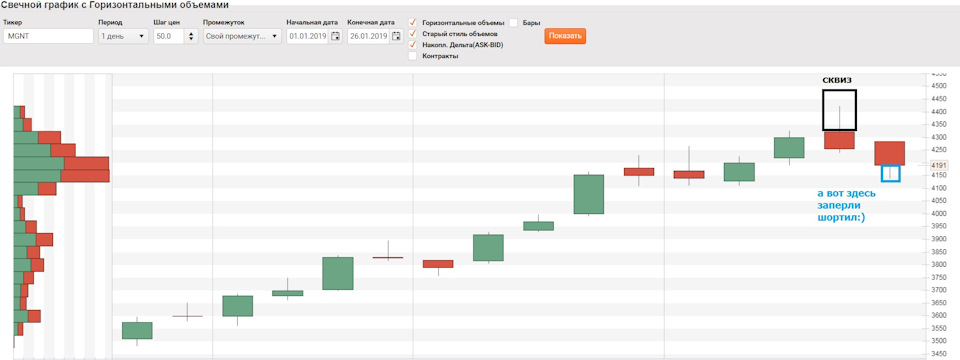The width and height of the screenshot is (960, 360).
Task: Open the Период dropdown set to 1 день
Action: click(123, 36)
